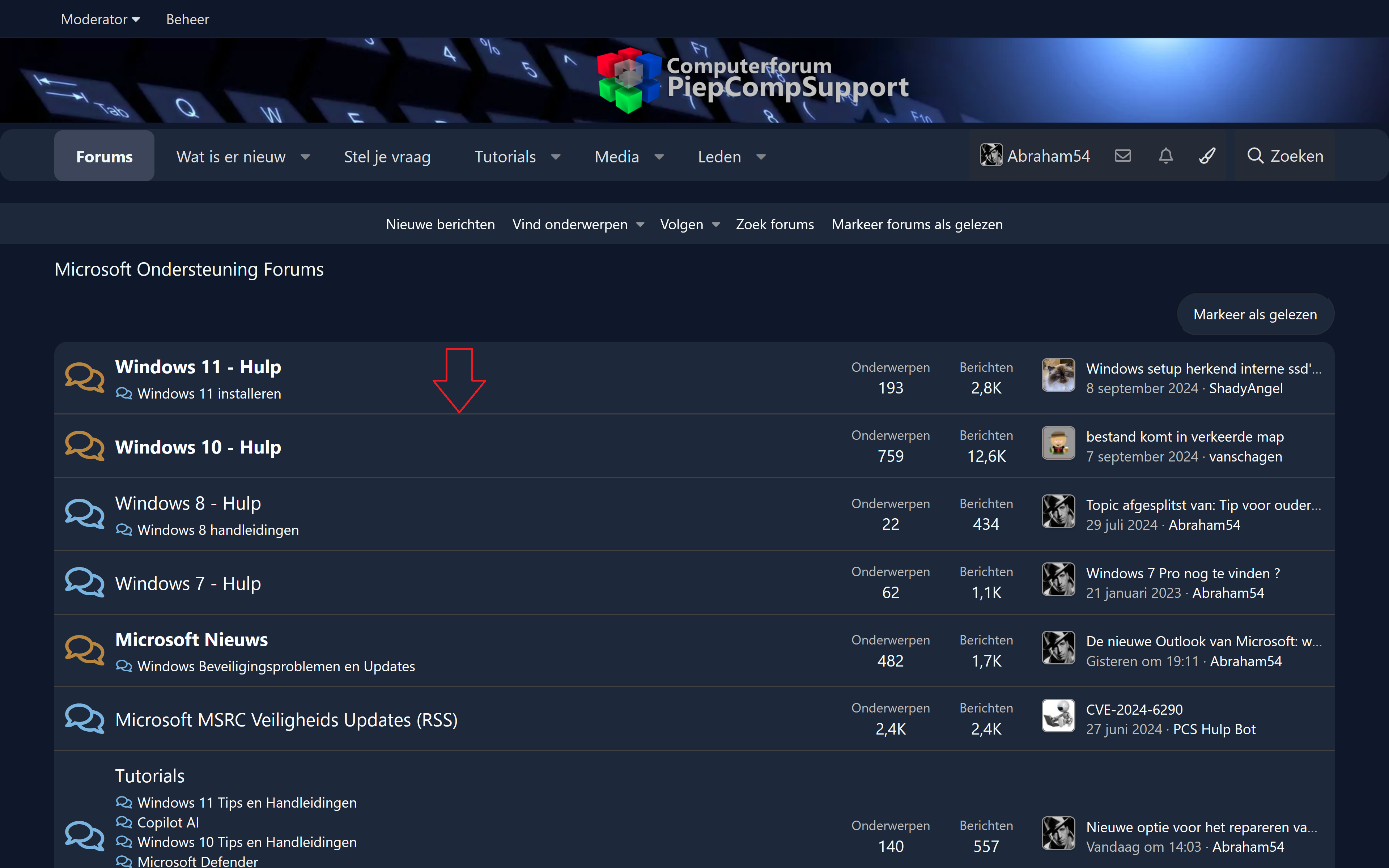Select the Forums tab
This screenshot has height=868, width=1389.
(105, 157)
